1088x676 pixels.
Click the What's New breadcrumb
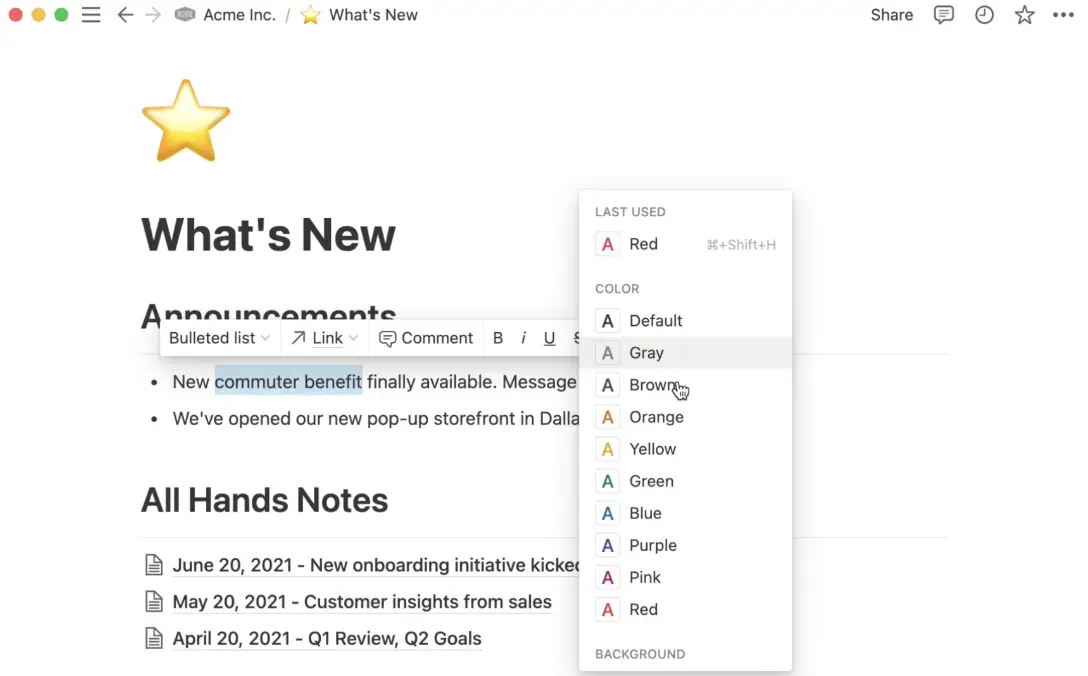[373, 15]
